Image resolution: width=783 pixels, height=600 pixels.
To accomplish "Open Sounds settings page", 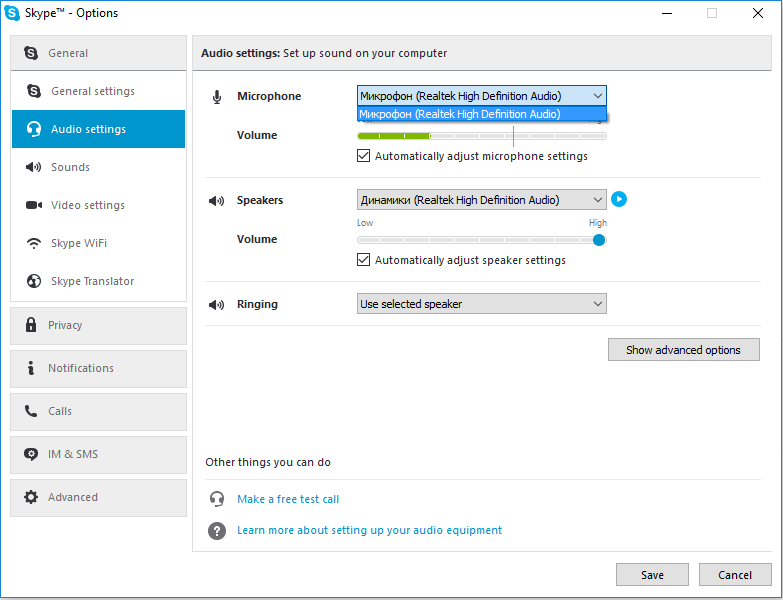I will coord(98,167).
